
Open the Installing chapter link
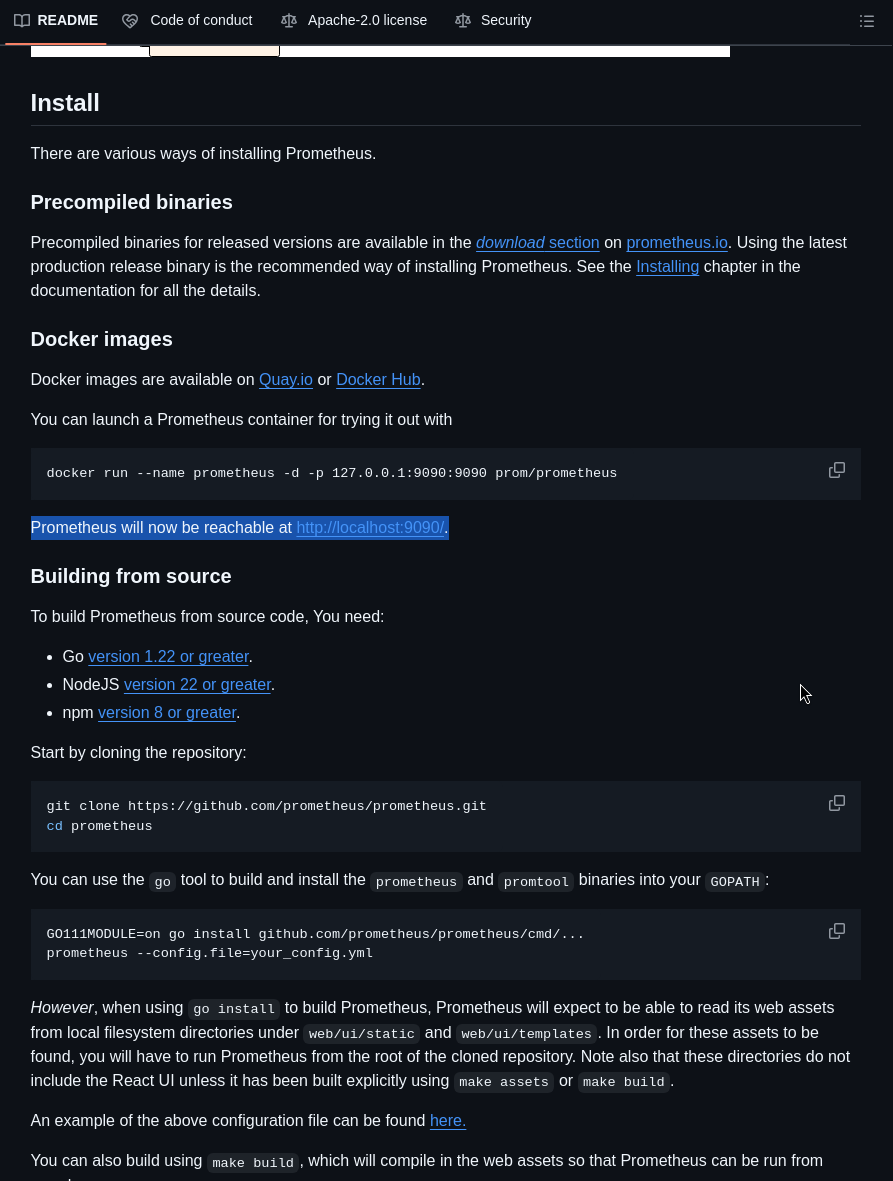coord(667,267)
